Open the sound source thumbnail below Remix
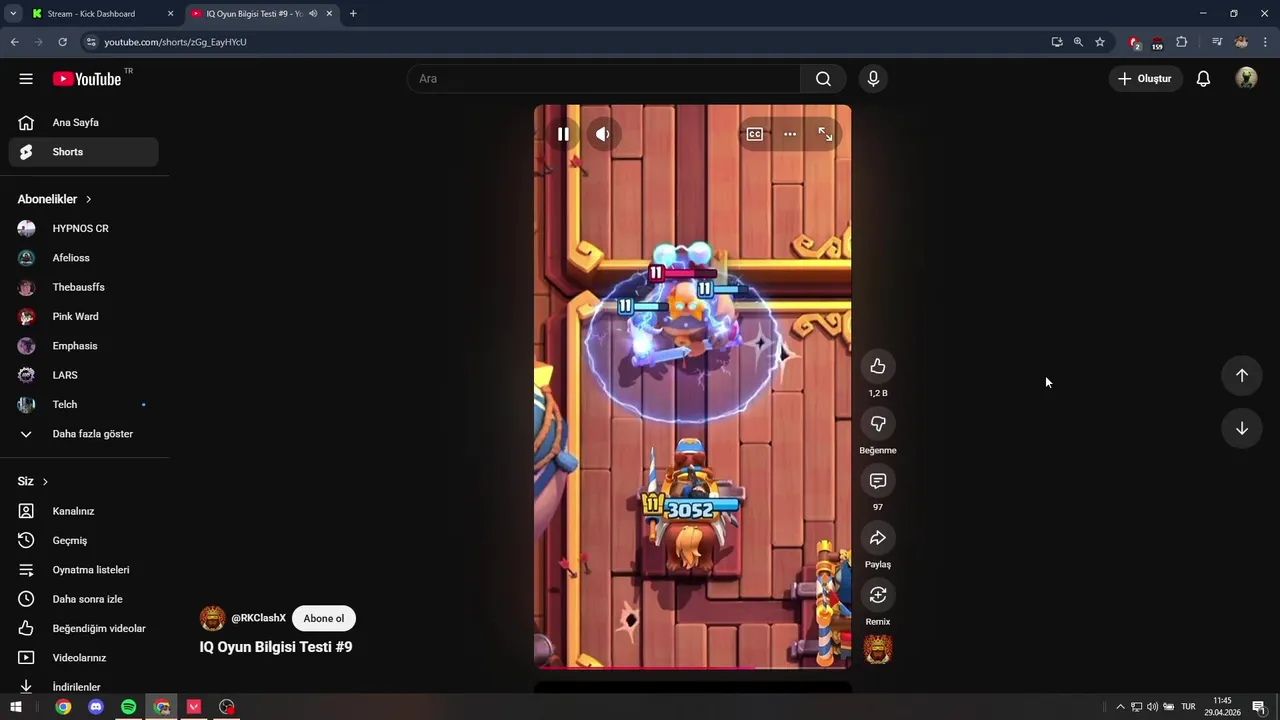This screenshot has height=720, width=1280. point(878,650)
